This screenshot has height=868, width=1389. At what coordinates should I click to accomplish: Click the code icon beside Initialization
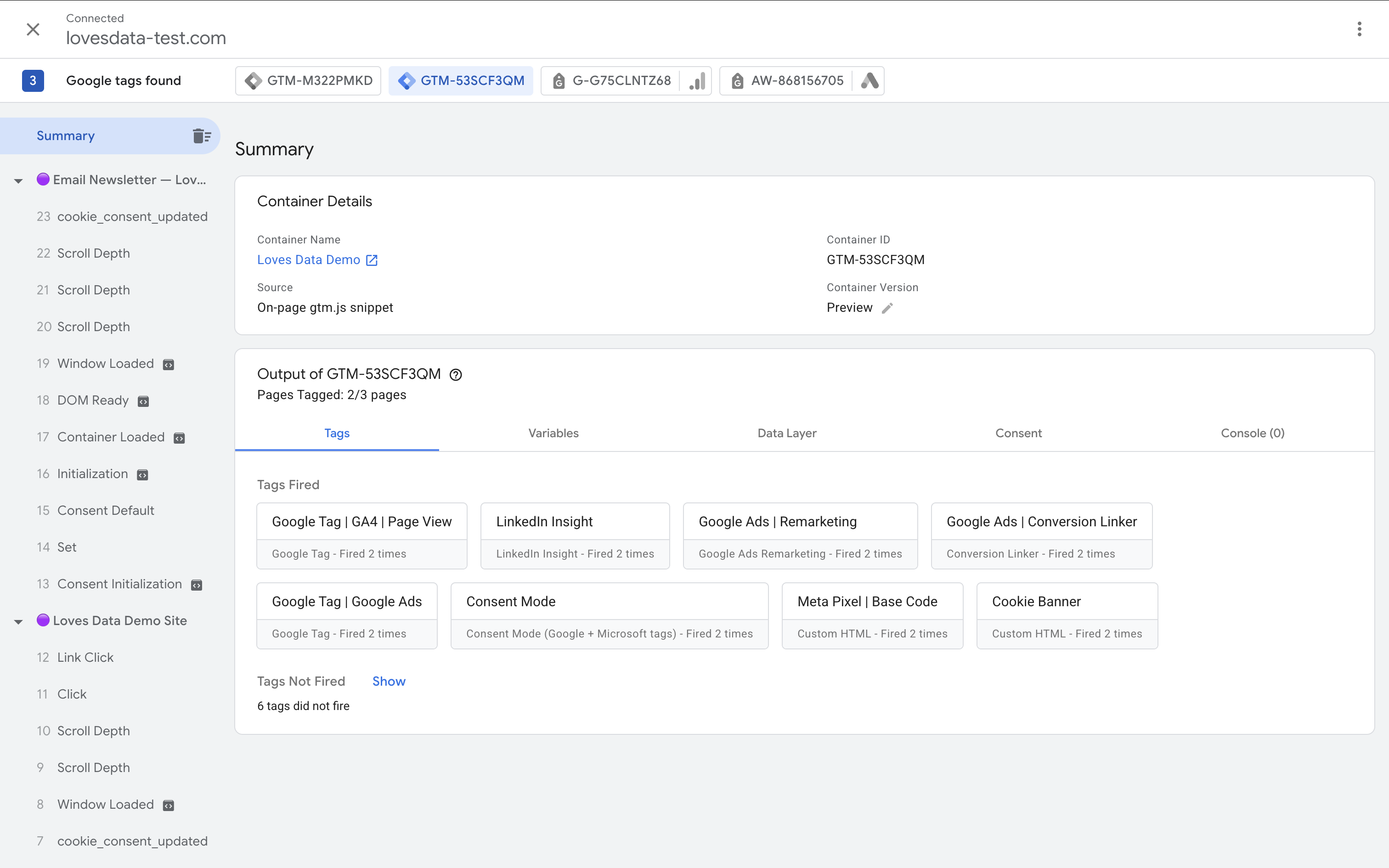pos(142,475)
